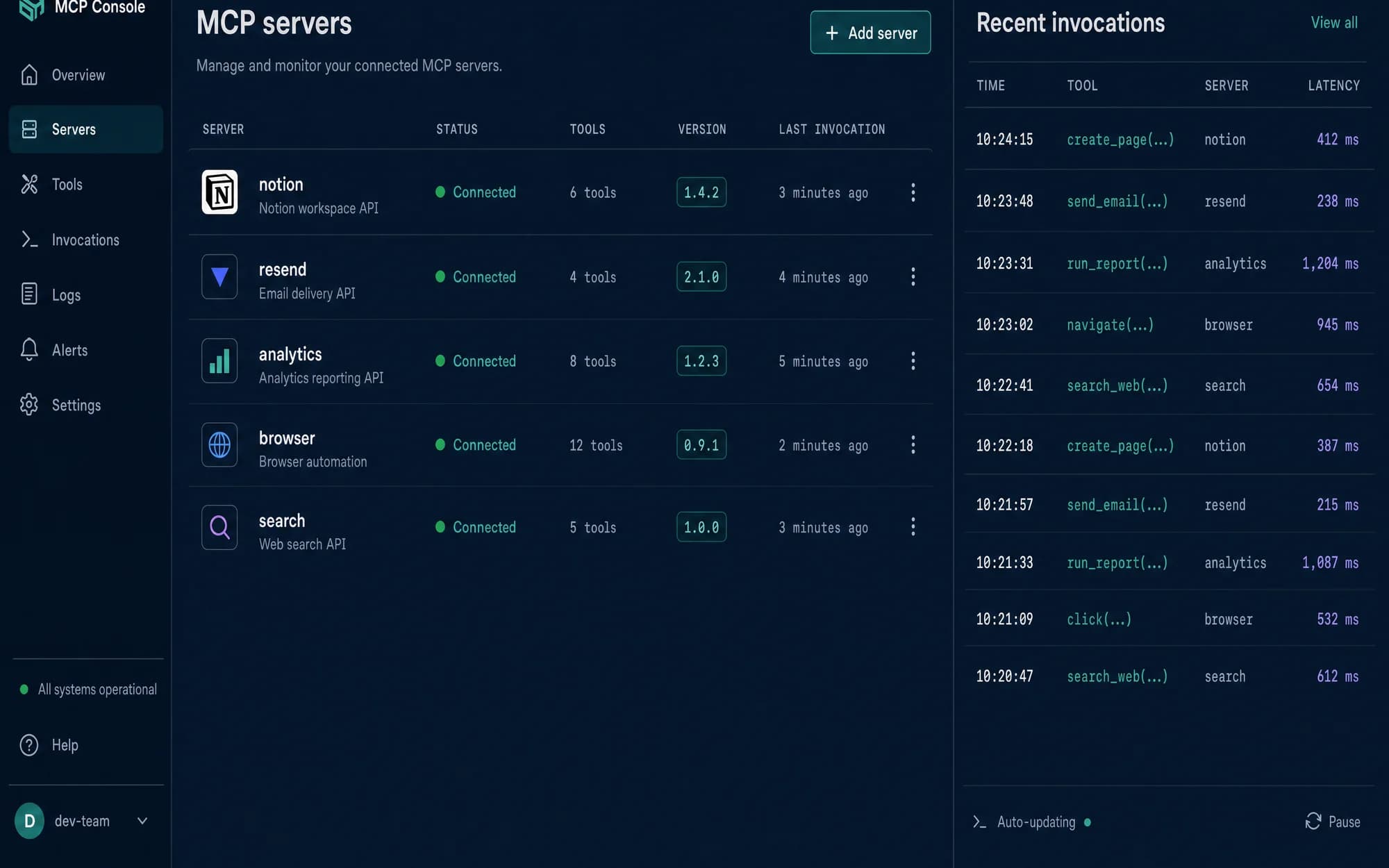The width and height of the screenshot is (1389, 868).
Task: Click the '1,087 ms' latency value
Action: (1330, 563)
